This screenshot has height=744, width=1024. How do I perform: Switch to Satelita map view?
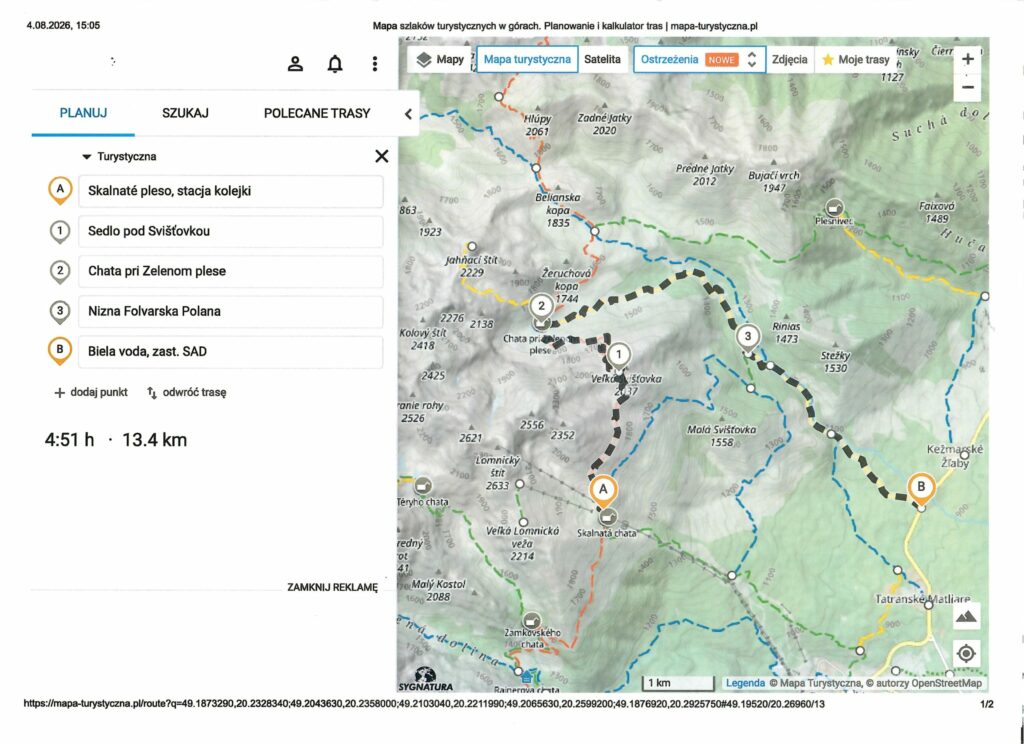(602, 59)
